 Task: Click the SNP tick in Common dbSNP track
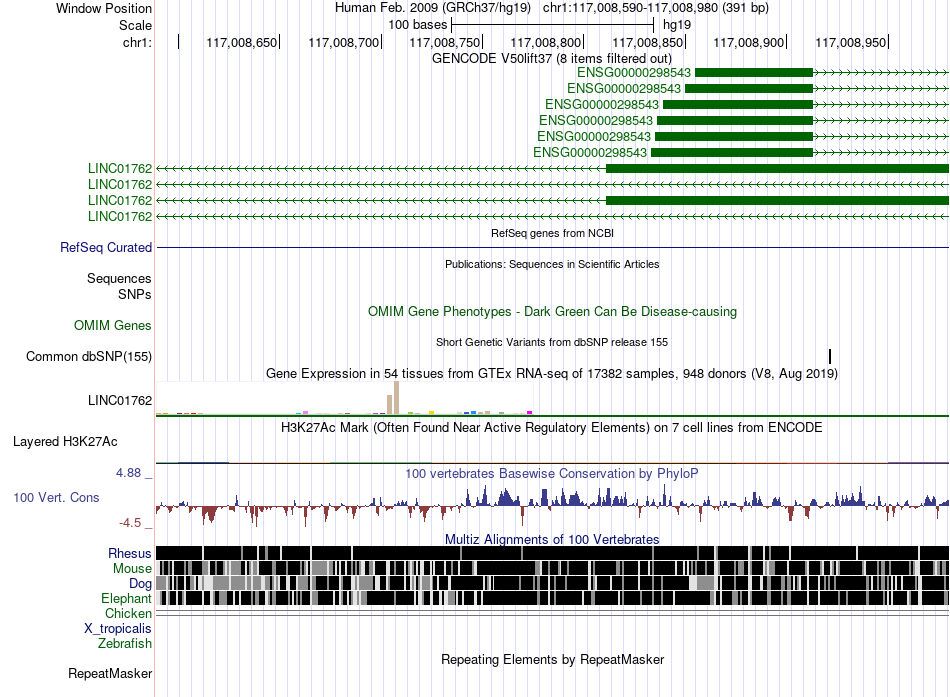[829, 356]
